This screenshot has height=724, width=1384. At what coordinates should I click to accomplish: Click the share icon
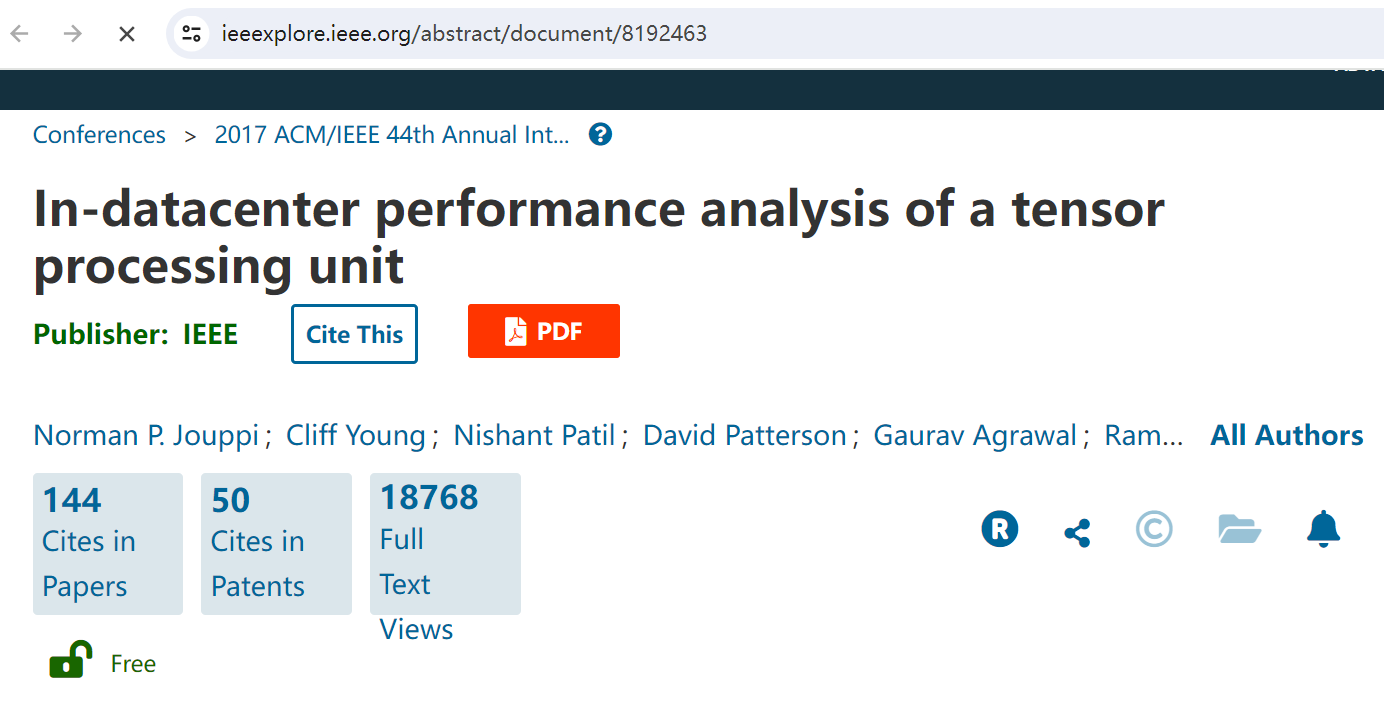point(1077,532)
